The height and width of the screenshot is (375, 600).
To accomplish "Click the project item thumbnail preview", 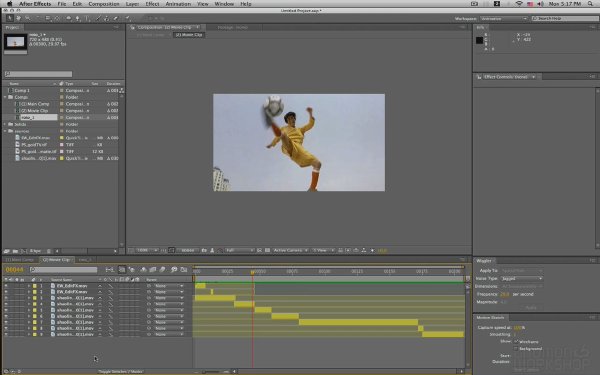I will click(15, 42).
